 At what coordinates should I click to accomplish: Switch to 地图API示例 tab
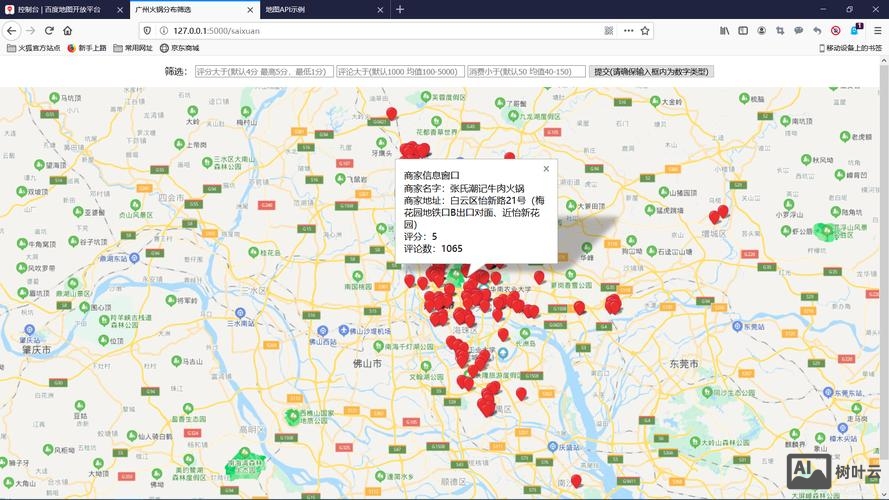[x=325, y=10]
